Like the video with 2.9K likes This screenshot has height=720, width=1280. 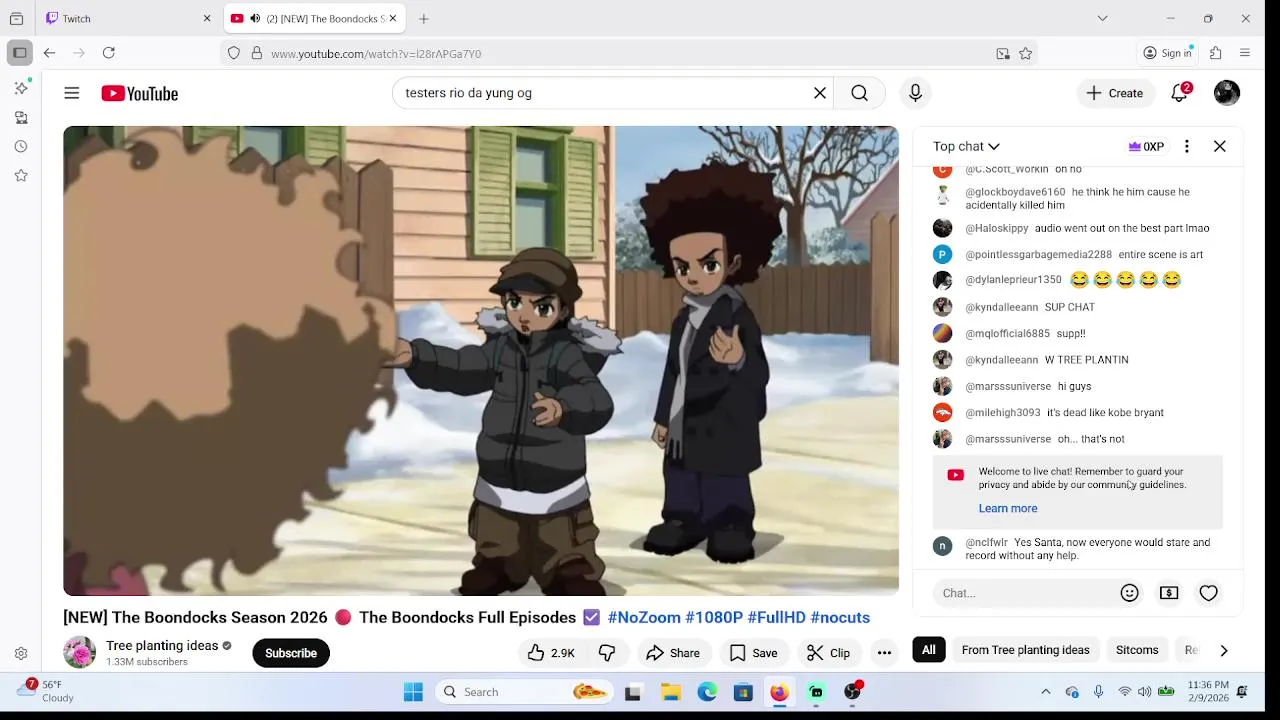[551, 653]
